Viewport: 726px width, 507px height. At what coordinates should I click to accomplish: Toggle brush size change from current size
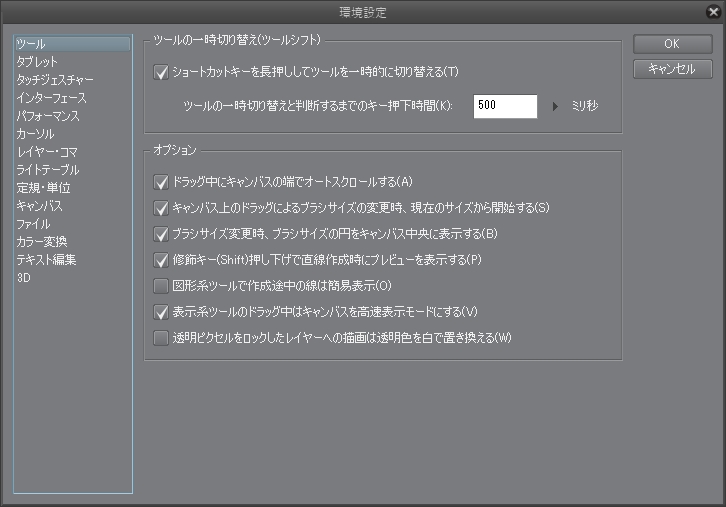(161, 208)
